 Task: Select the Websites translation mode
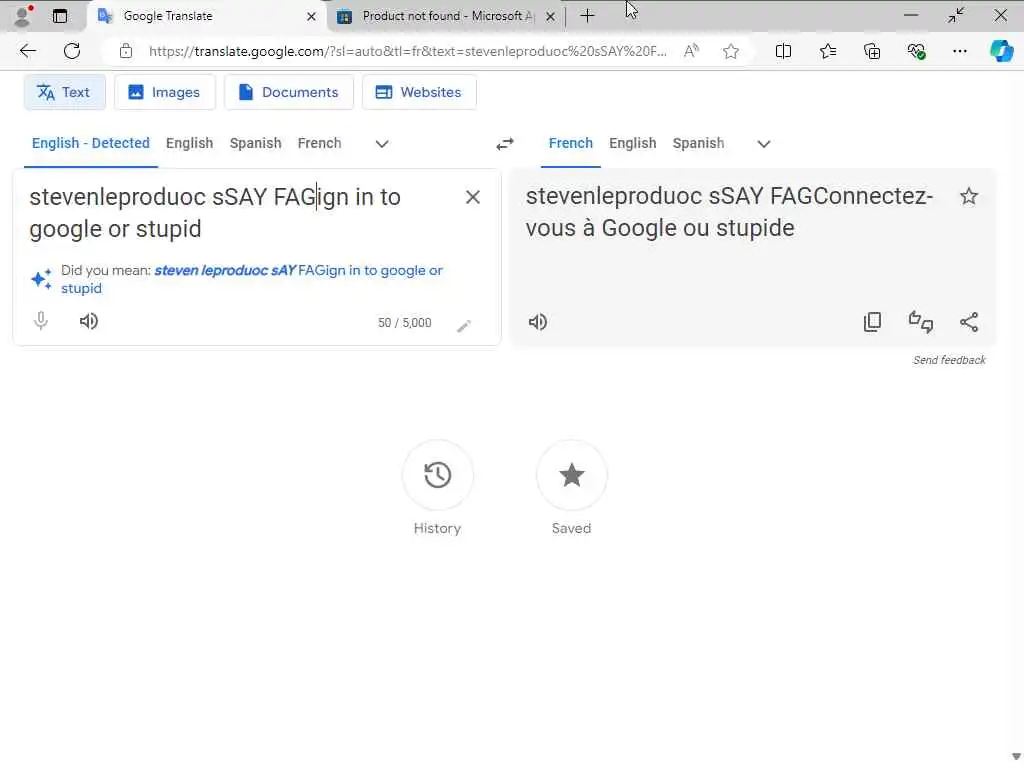419,92
